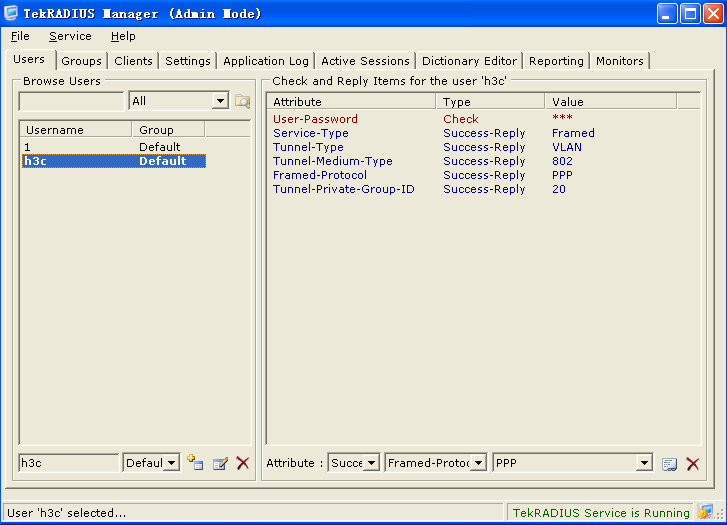Click the value 'VLAN'
Image resolution: width=727 pixels, height=525 pixels.
tap(567, 147)
